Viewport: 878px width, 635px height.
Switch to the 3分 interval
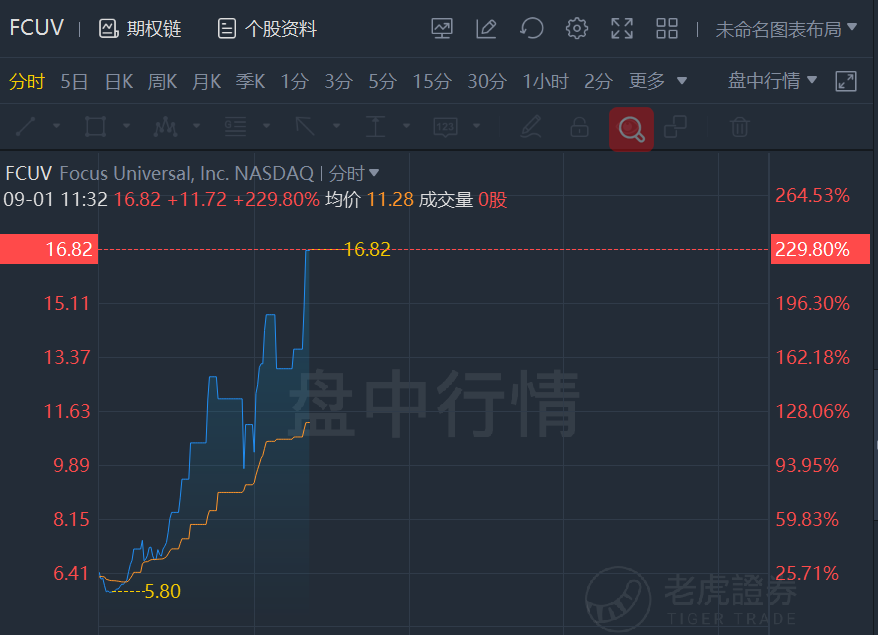pos(338,82)
